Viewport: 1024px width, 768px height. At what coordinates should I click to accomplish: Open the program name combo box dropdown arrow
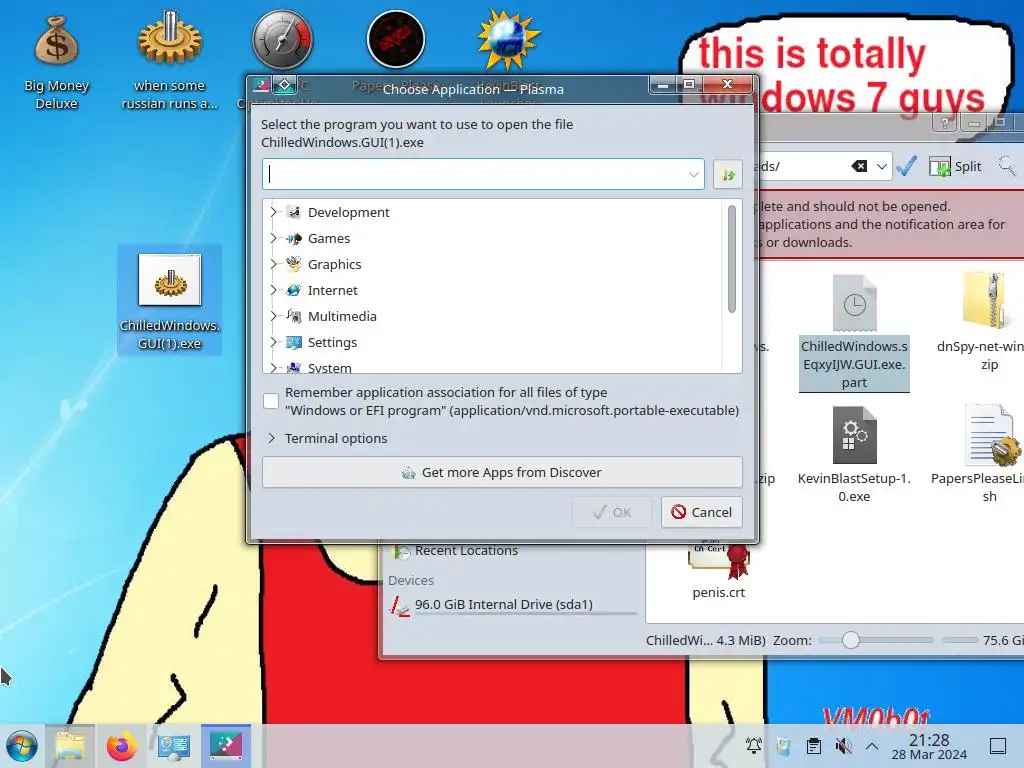click(694, 174)
